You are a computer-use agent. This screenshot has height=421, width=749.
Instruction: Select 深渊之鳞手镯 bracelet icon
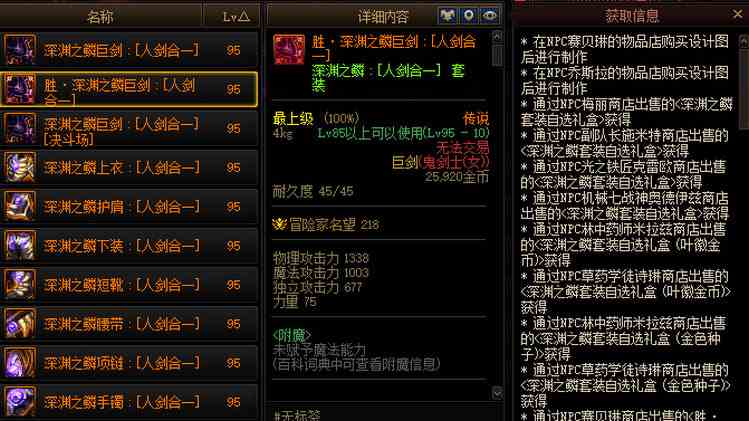20,401
